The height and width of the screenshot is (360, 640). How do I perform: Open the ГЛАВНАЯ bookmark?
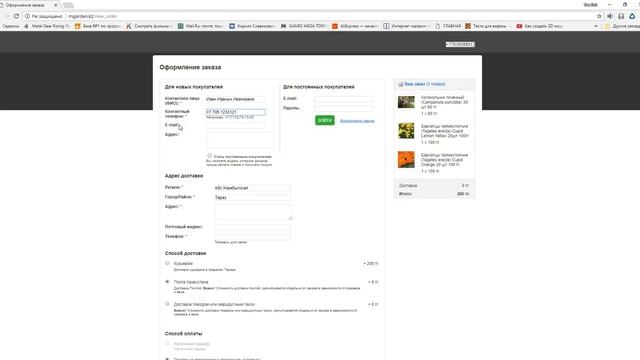coord(448,26)
